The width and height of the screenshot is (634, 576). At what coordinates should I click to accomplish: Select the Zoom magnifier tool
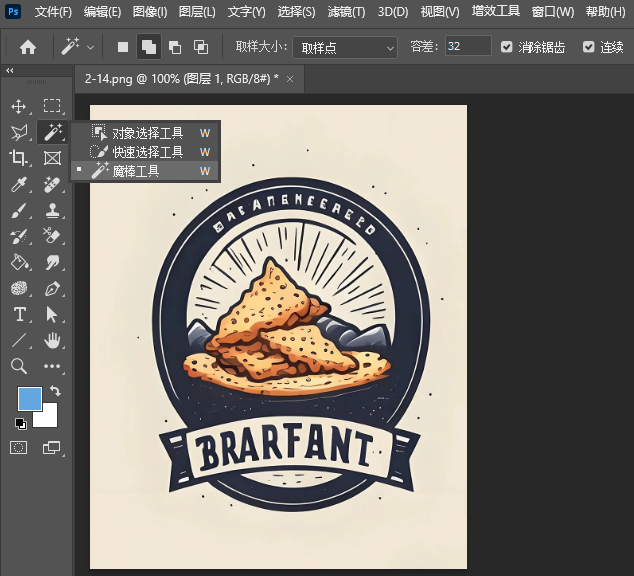pyautogui.click(x=18, y=367)
